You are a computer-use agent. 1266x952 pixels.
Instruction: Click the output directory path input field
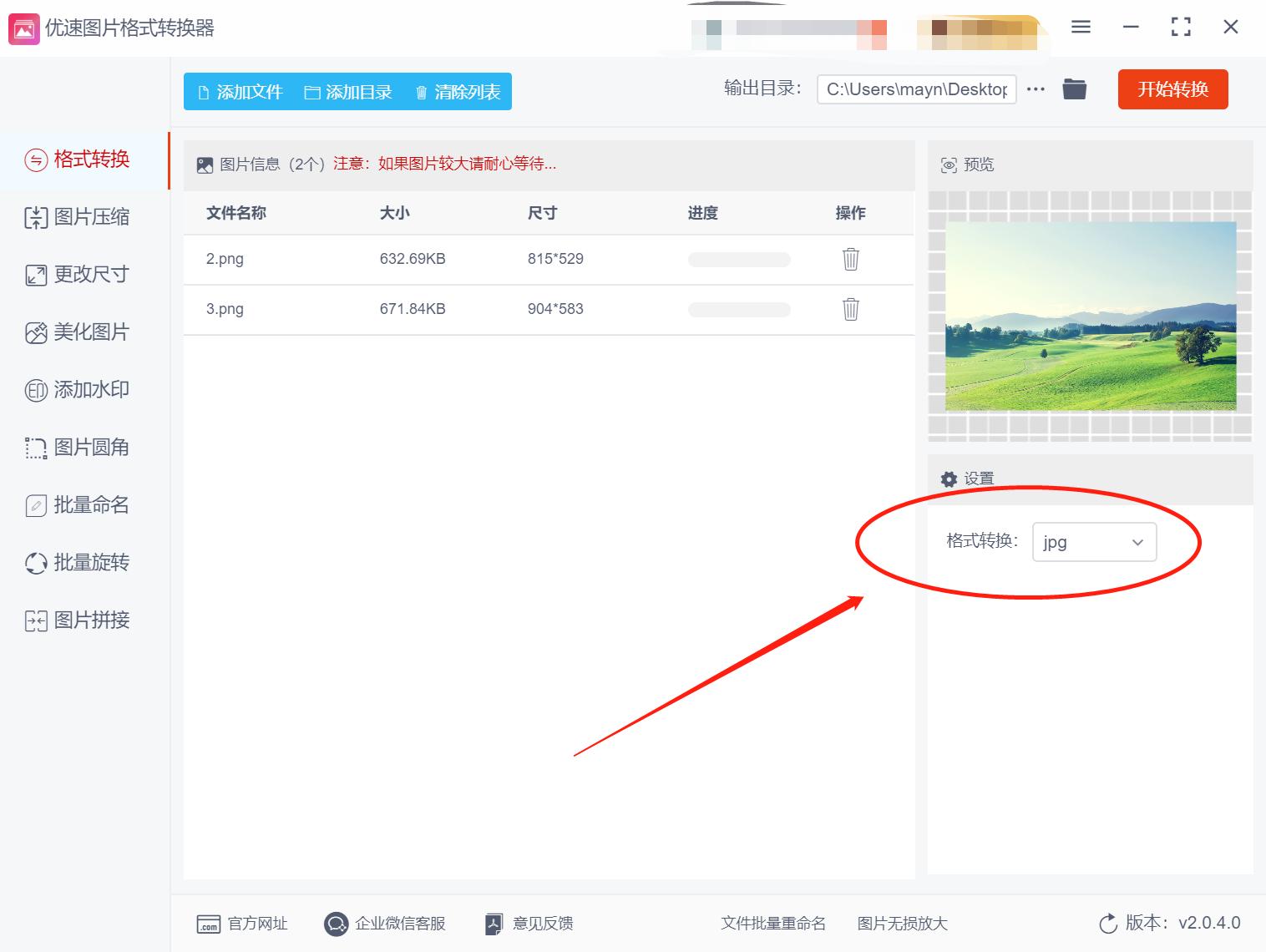pos(915,89)
